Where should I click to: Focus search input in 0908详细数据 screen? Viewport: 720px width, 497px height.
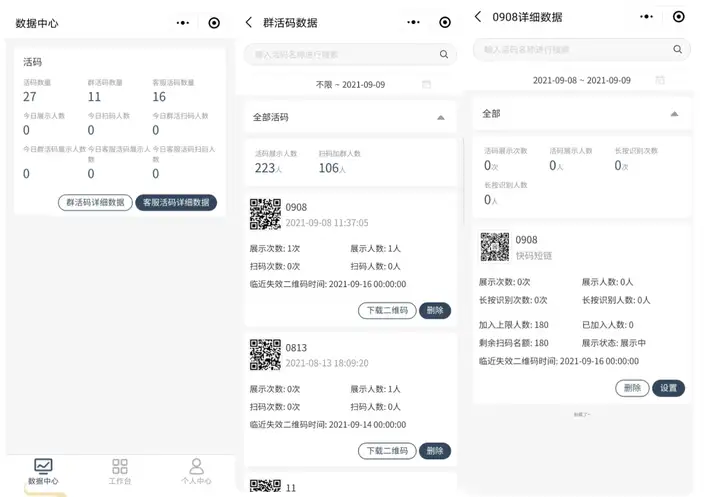pos(582,49)
